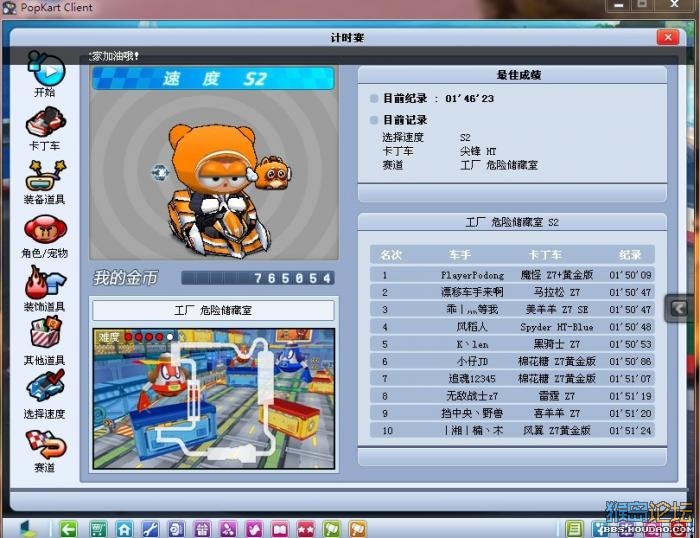Click the magenta bird icon
This screenshot has width=700, height=538.
(254, 530)
